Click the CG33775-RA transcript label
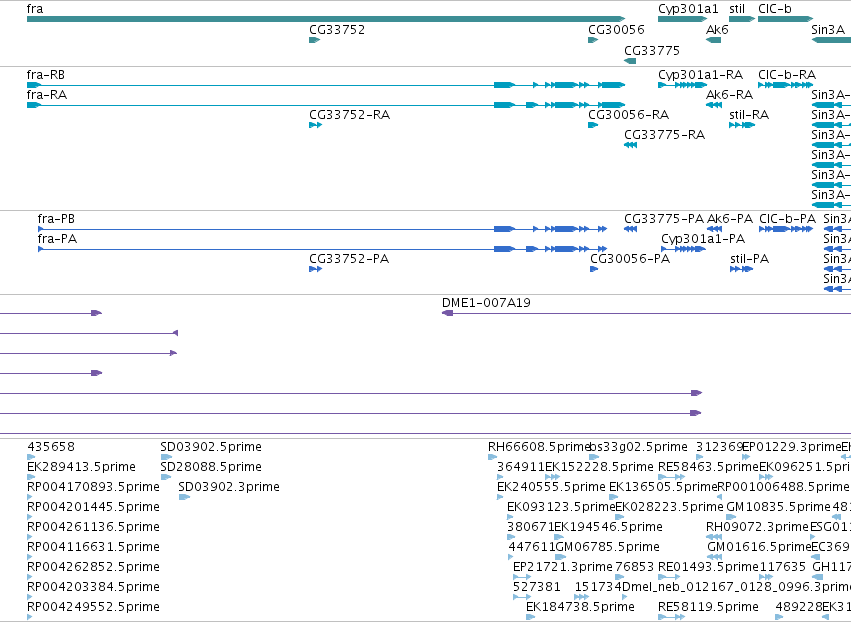851x622 pixels. (664, 135)
